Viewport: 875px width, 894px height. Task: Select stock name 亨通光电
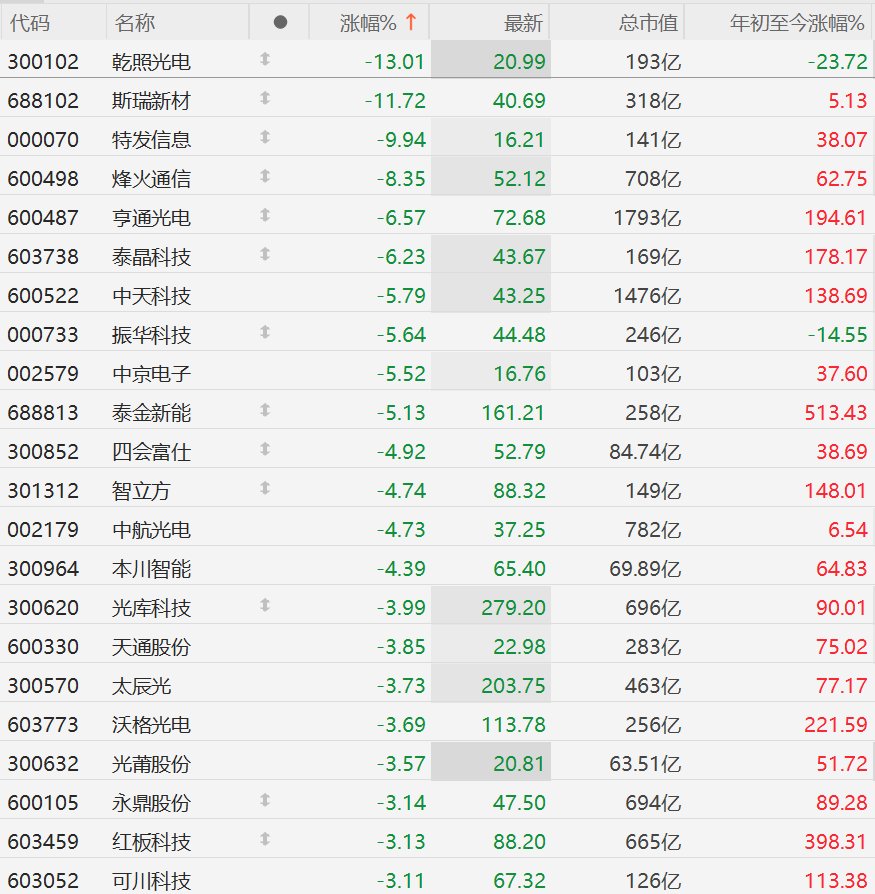[x=151, y=218]
